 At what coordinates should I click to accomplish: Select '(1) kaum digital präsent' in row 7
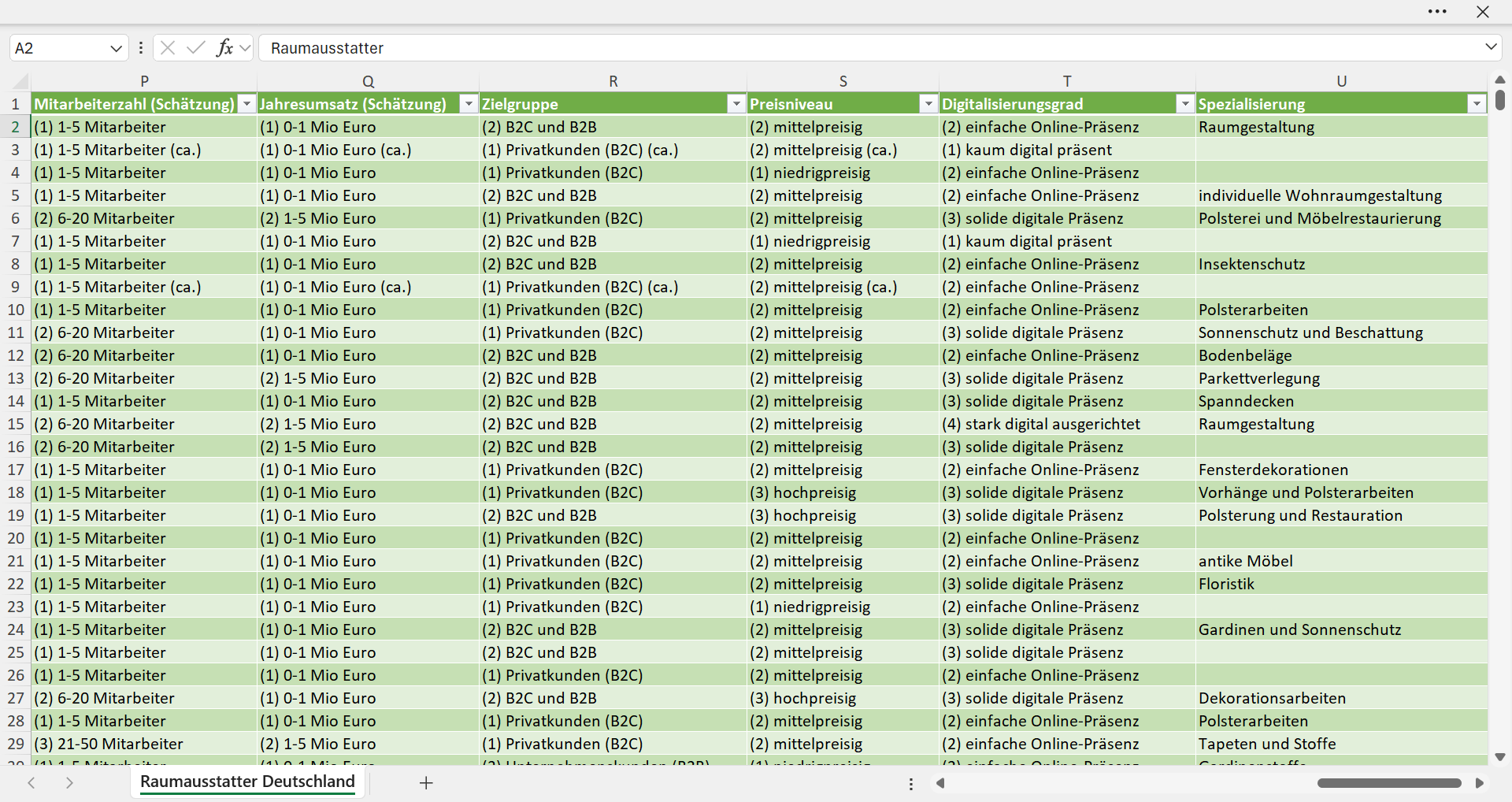pos(1067,241)
